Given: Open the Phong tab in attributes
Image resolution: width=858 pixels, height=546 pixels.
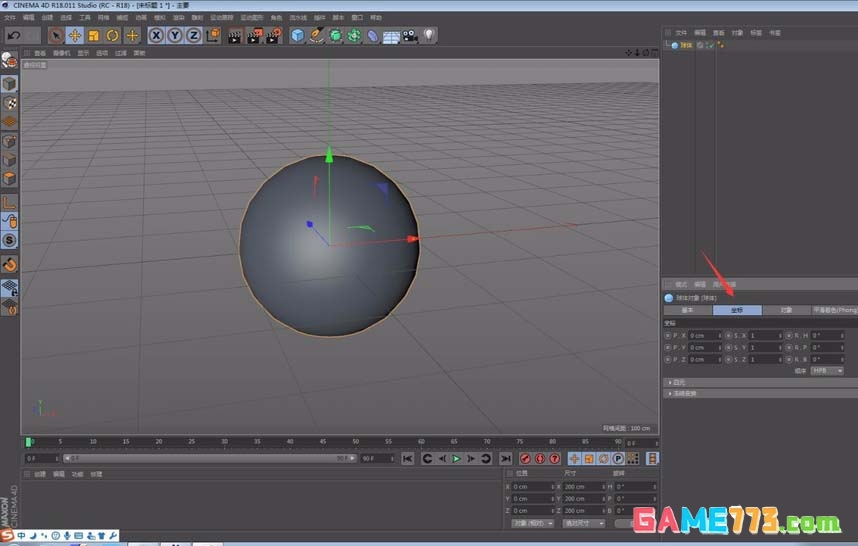Looking at the screenshot, I should tap(834, 310).
